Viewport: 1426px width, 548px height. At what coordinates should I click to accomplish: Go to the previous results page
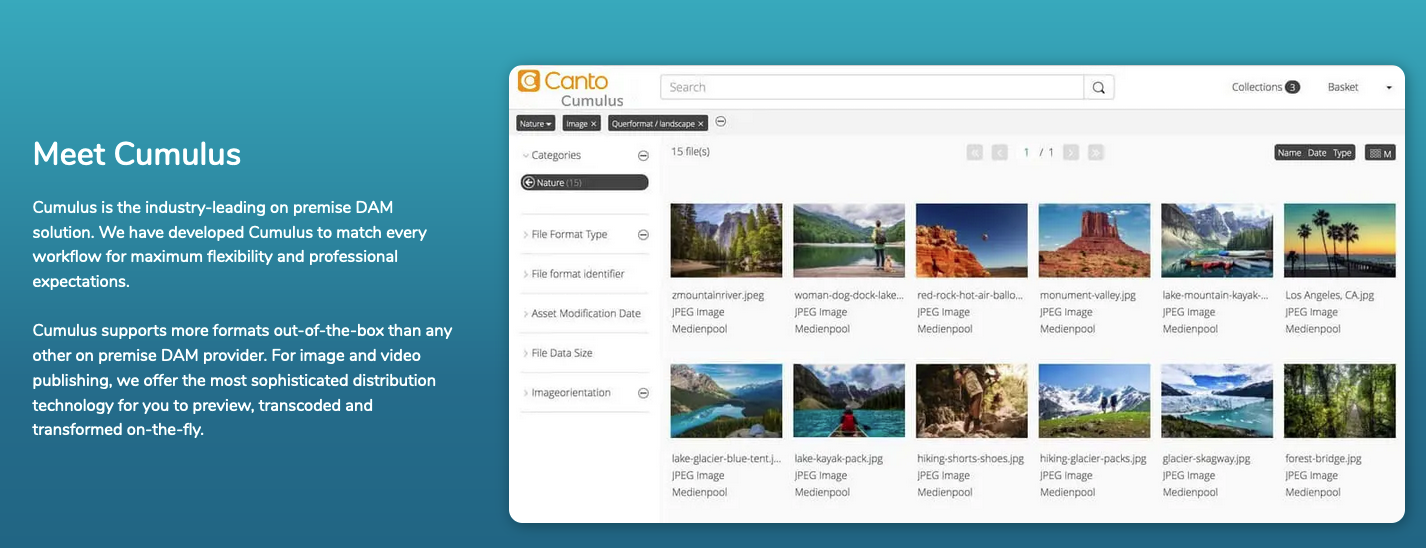999,153
